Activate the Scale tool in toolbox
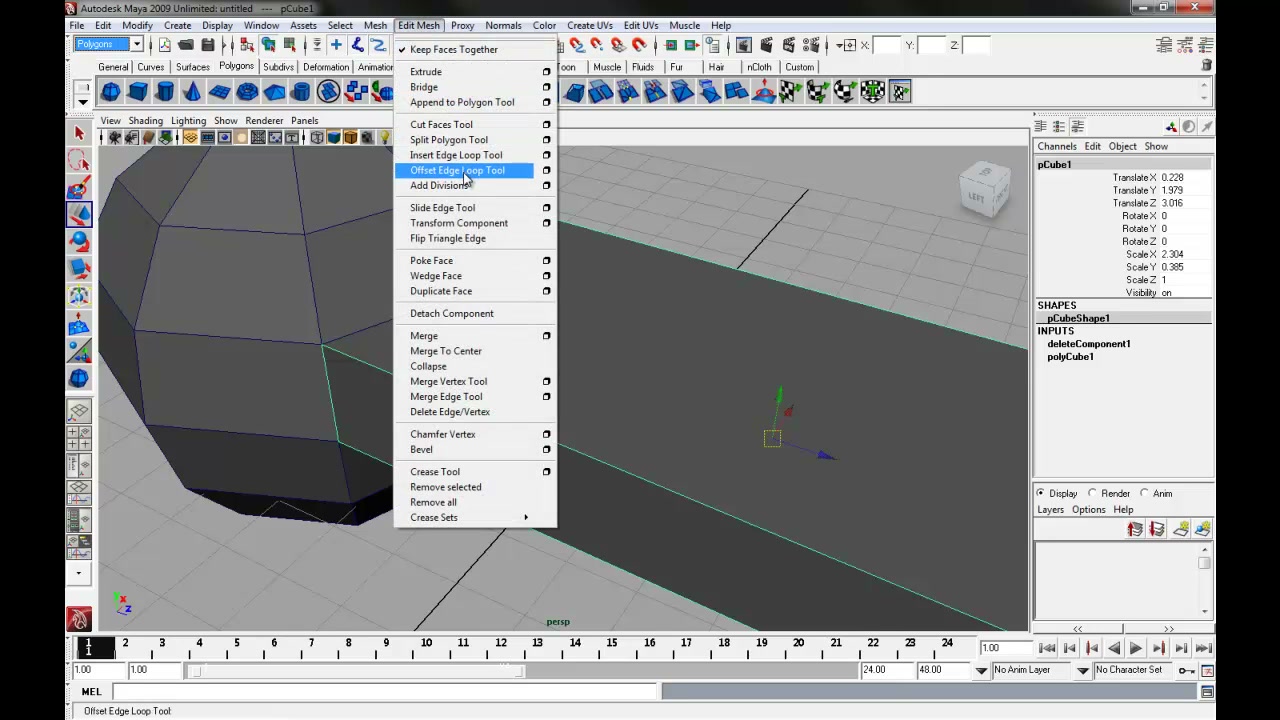 point(79,269)
